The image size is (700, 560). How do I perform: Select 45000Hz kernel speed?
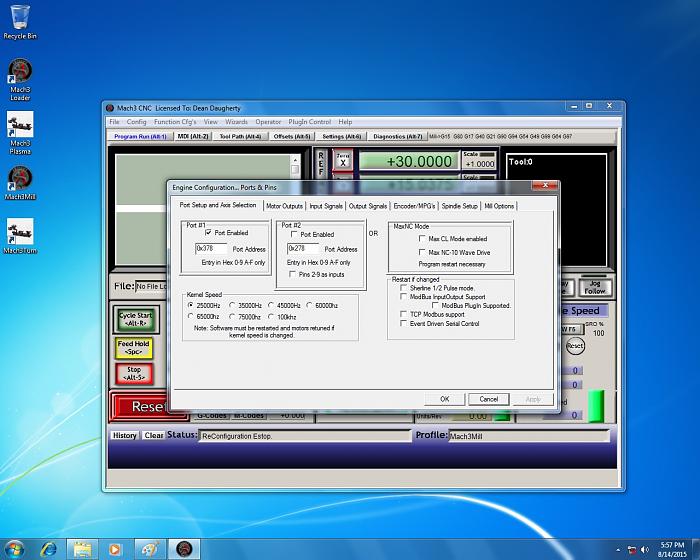coord(271,305)
